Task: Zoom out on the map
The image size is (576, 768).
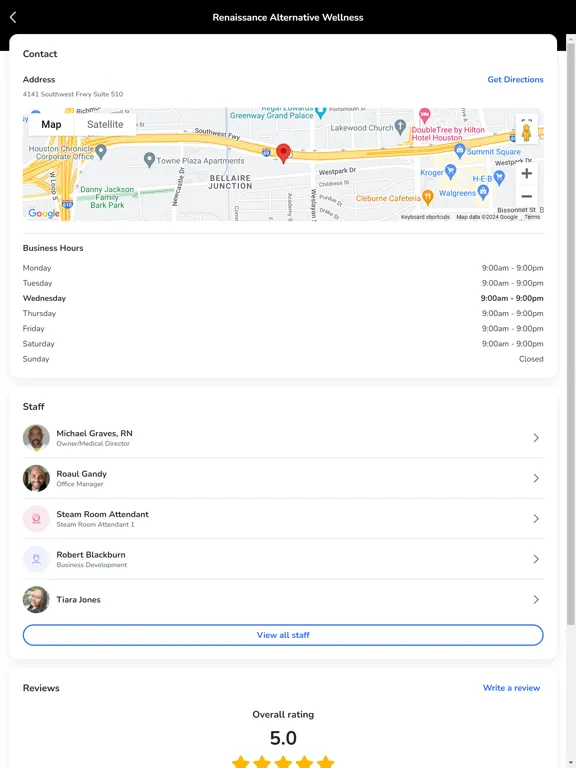Action: point(527,196)
